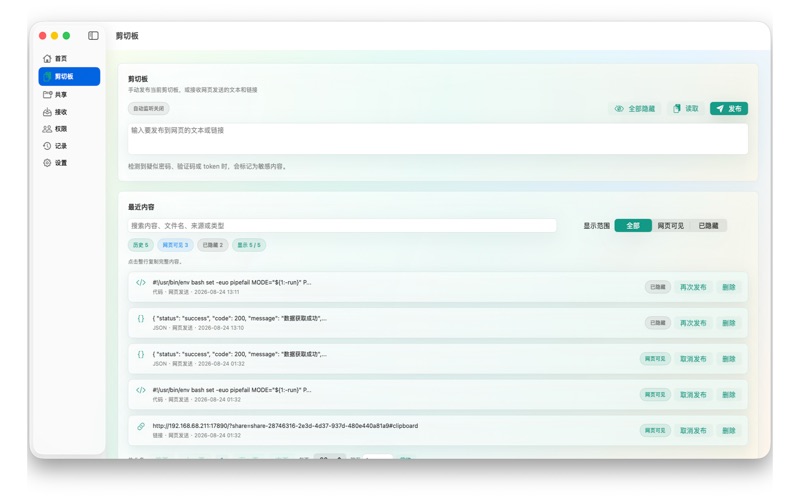
Task: Click the 已隐藏 2 chip
Action: (x=213, y=245)
